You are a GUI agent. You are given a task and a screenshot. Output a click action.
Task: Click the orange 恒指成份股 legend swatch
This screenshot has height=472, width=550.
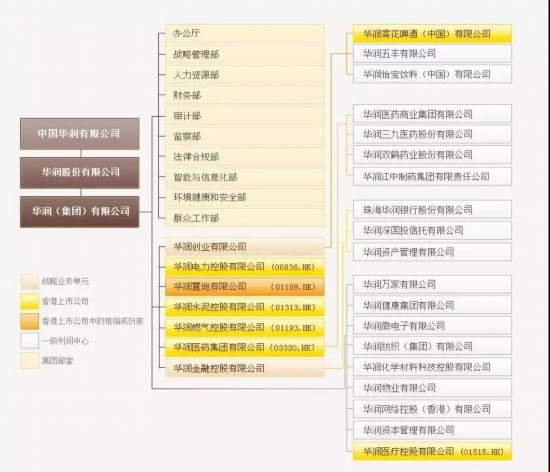[29, 322]
